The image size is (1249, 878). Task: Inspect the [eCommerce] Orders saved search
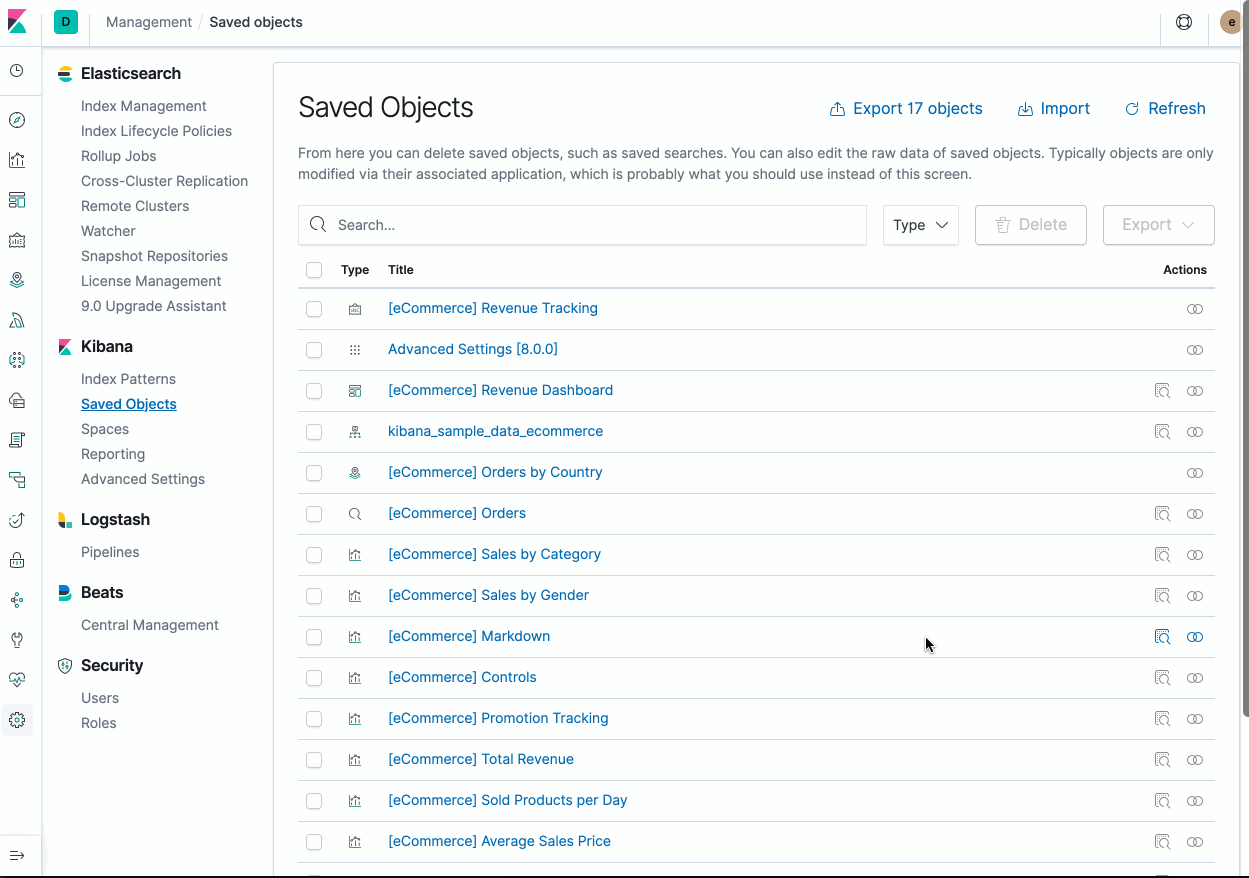click(1162, 514)
